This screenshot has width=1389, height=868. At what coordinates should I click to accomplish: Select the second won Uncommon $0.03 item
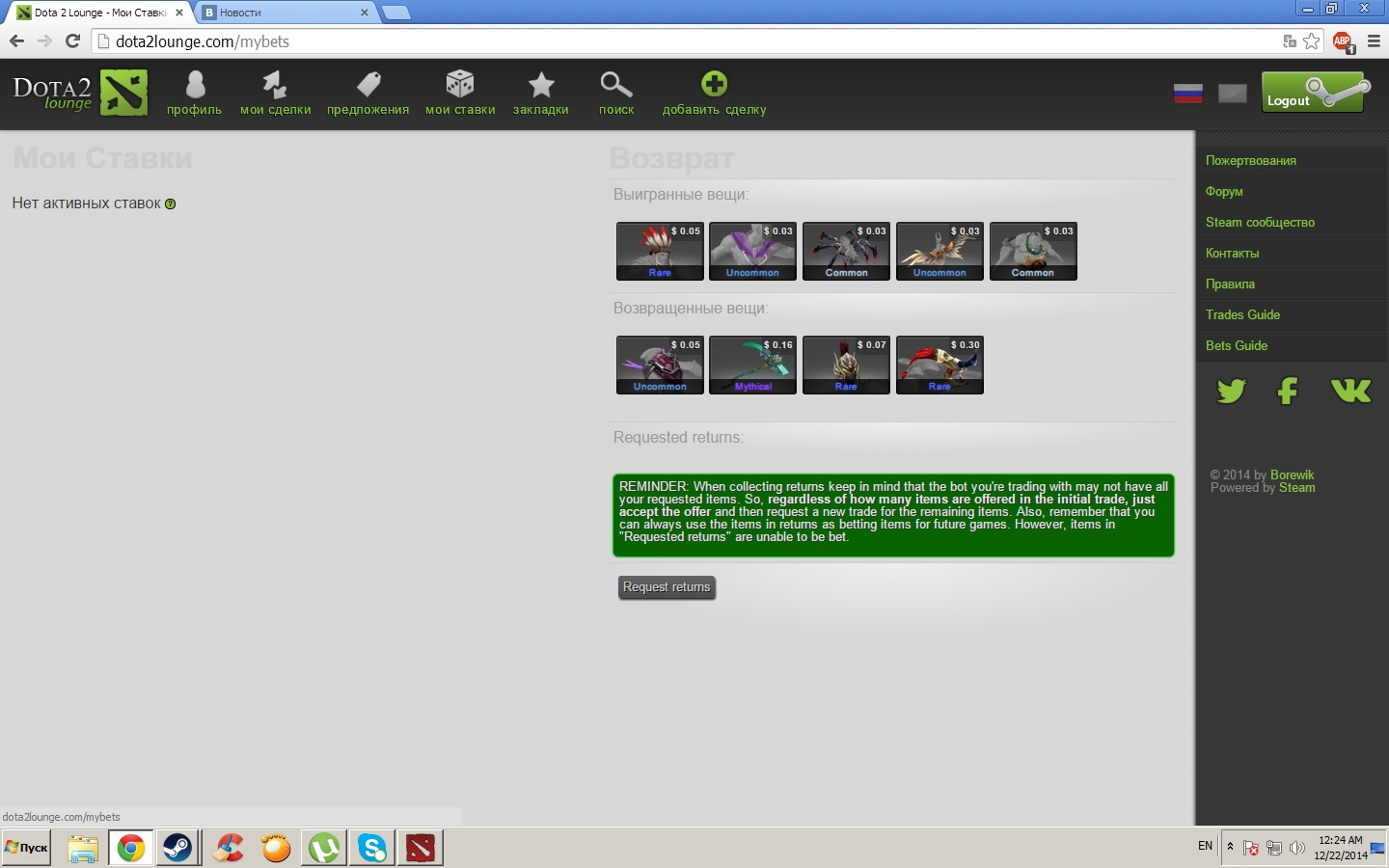940,251
